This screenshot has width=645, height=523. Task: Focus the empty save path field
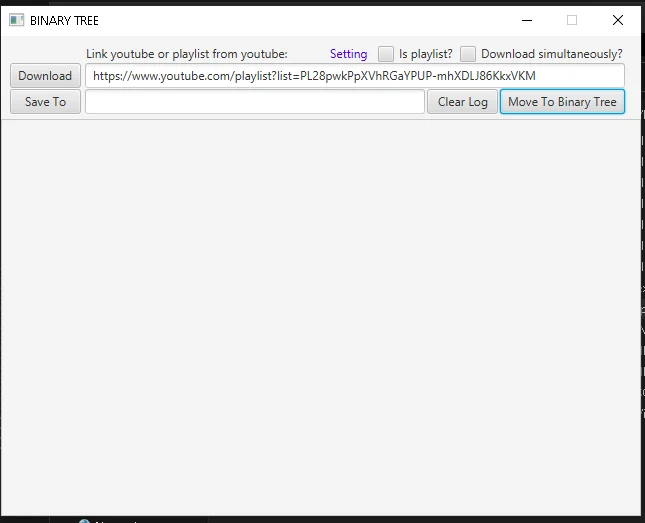coord(255,102)
